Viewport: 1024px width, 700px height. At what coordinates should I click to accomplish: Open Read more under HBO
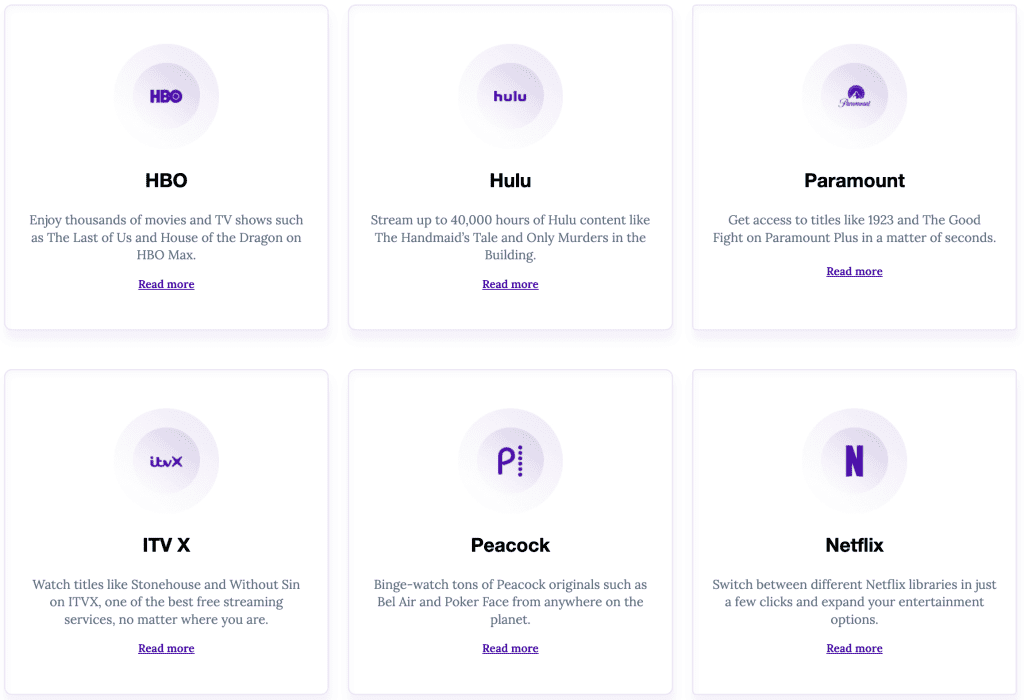pyautogui.click(x=166, y=284)
